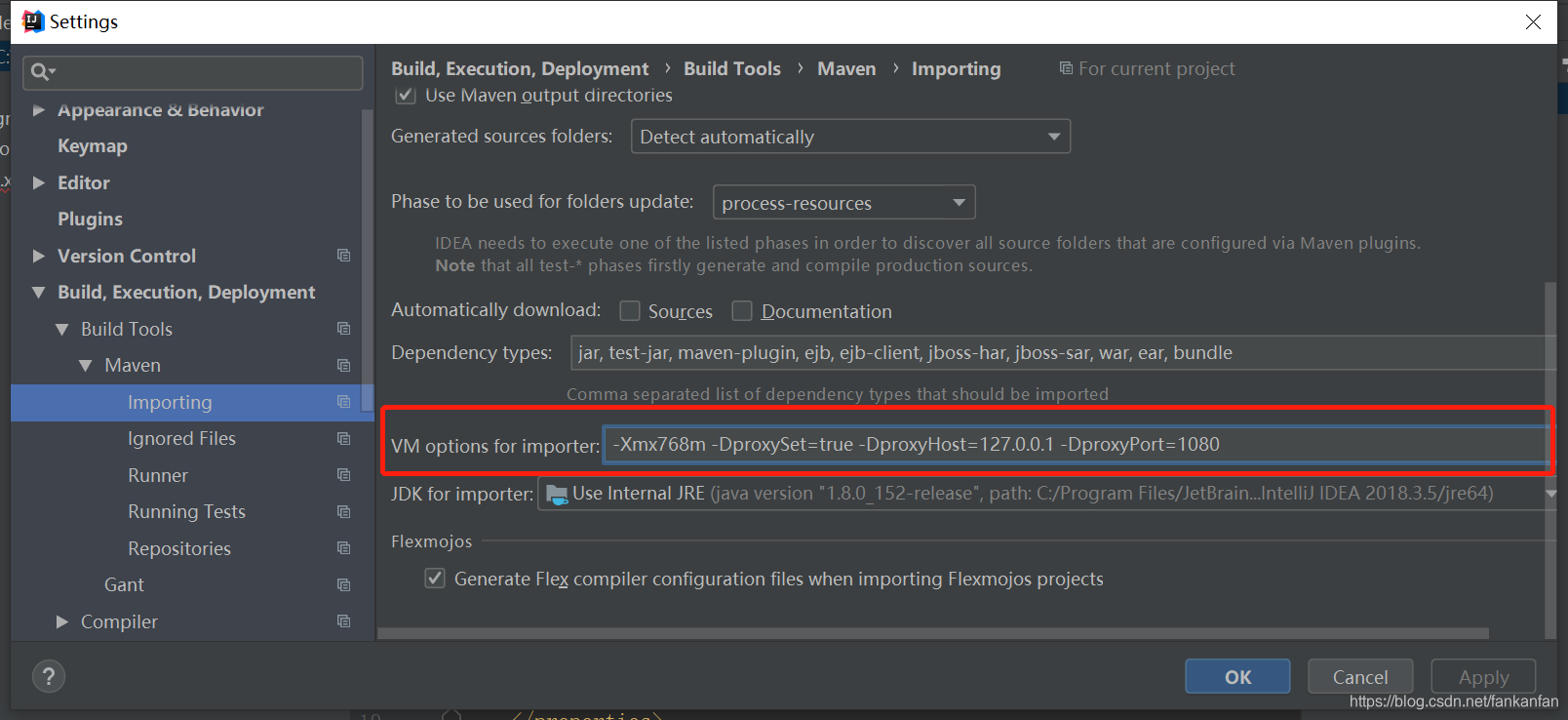Toggle Generate Flex compiler configuration files checkbox
Screen dimensions: 1568x720
435,579
